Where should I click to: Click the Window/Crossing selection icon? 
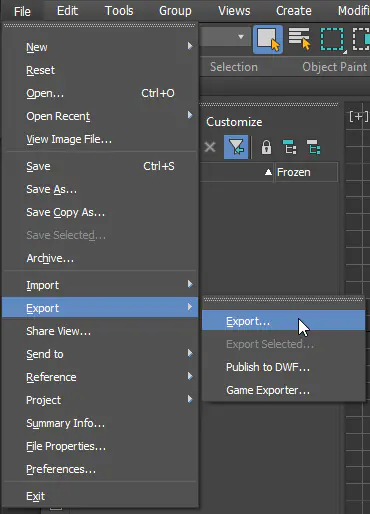[361, 39]
